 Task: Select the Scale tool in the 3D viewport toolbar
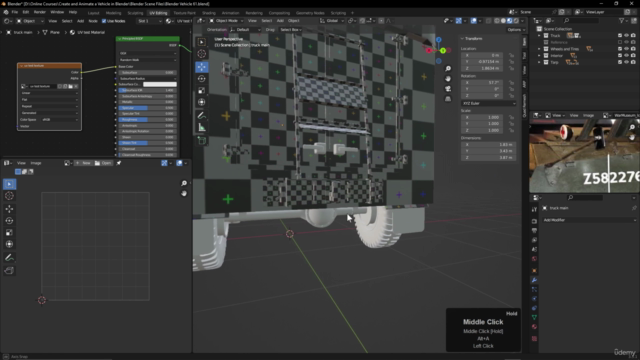(202, 91)
